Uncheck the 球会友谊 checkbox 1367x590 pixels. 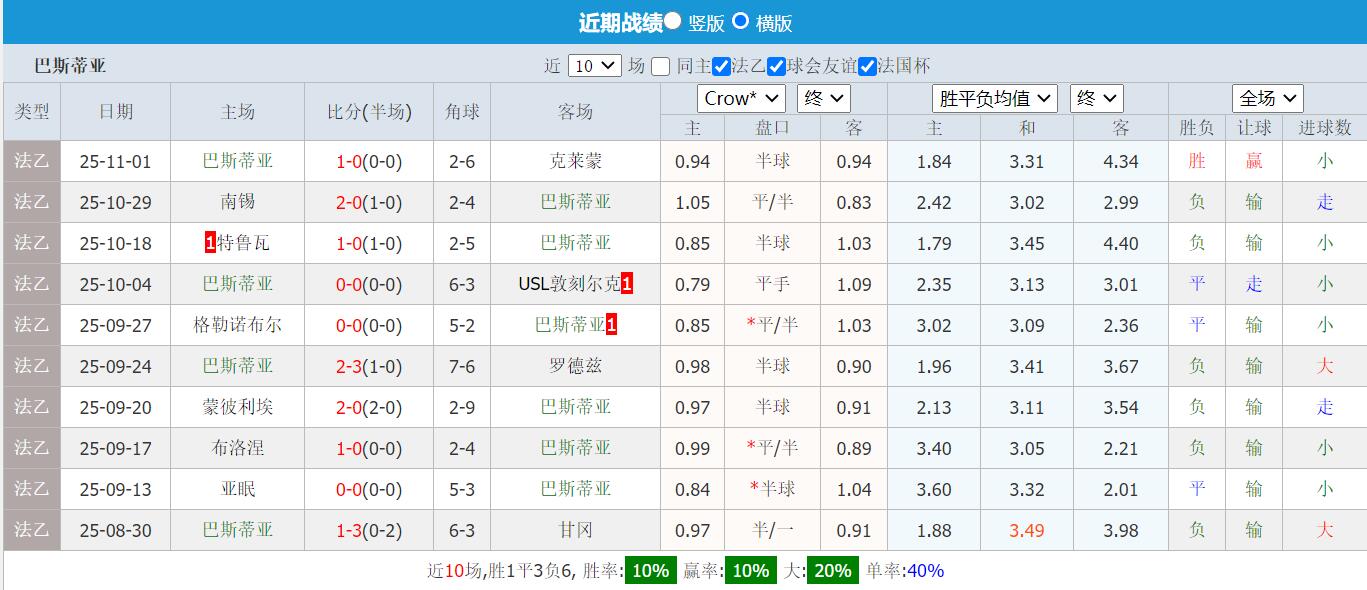(x=776, y=66)
